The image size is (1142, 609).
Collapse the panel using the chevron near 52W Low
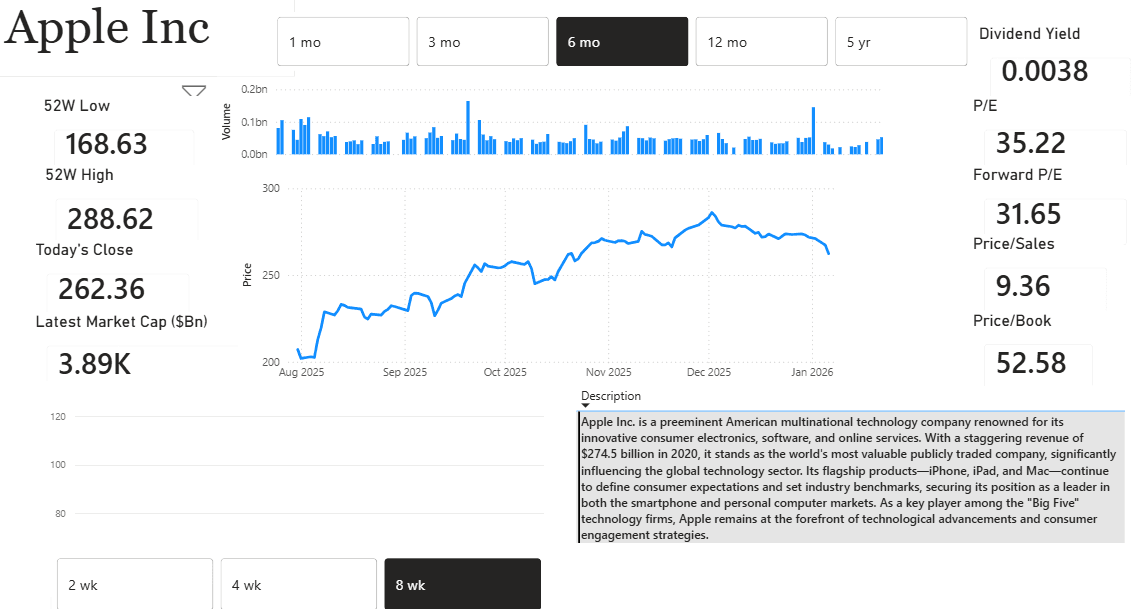(193, 90)
